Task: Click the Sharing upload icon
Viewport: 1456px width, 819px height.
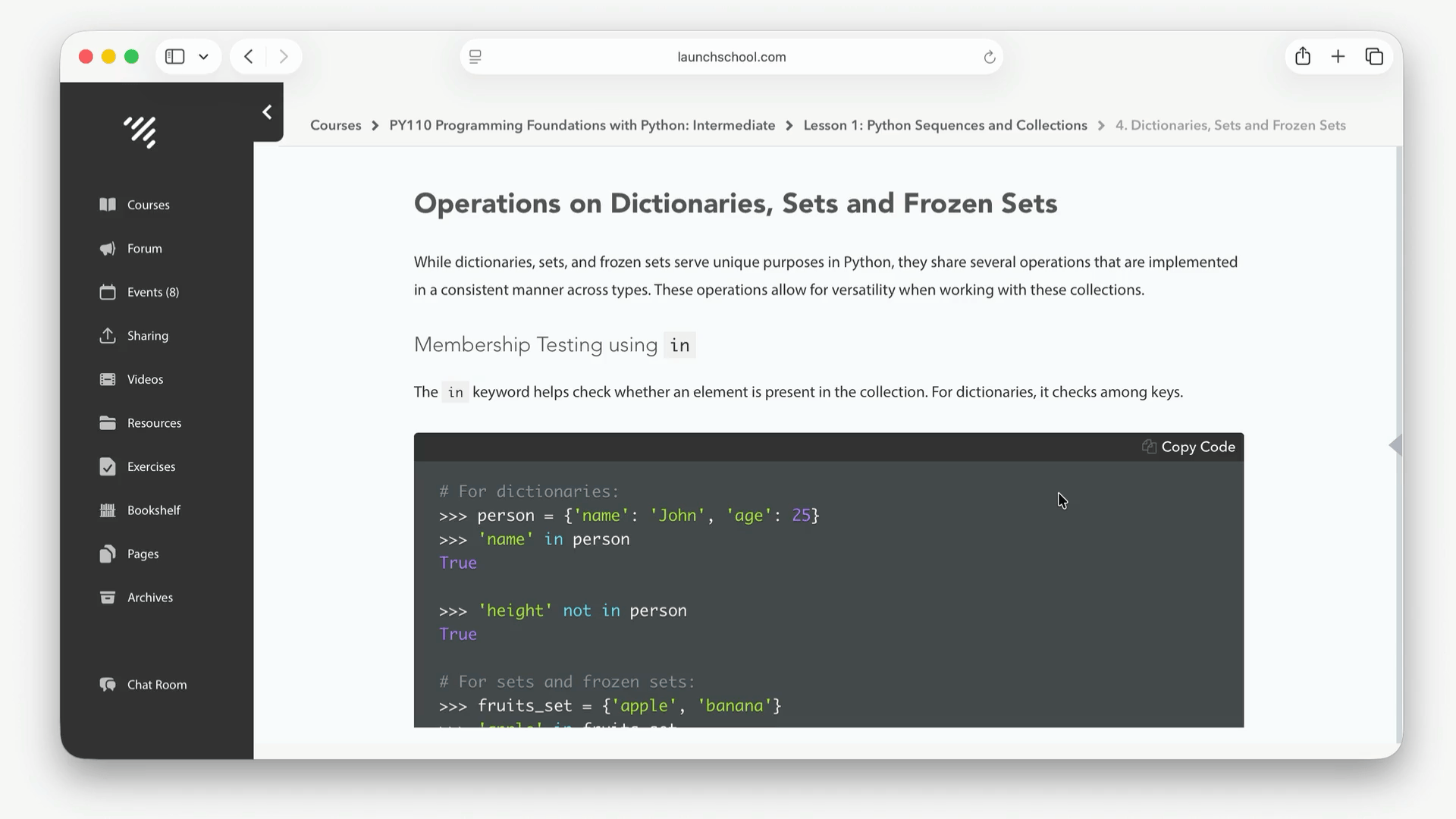Action: [x=108, y=336]
